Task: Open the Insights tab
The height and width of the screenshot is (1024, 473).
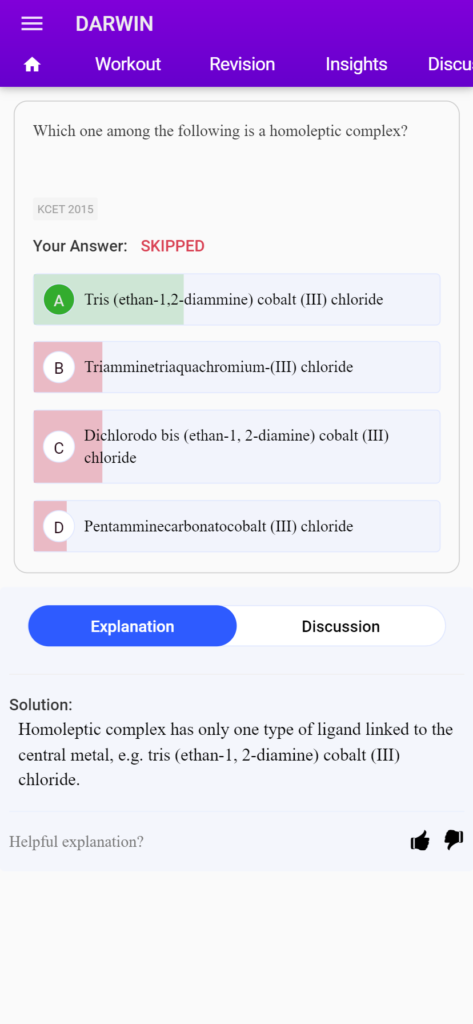Action: [357, 64]
